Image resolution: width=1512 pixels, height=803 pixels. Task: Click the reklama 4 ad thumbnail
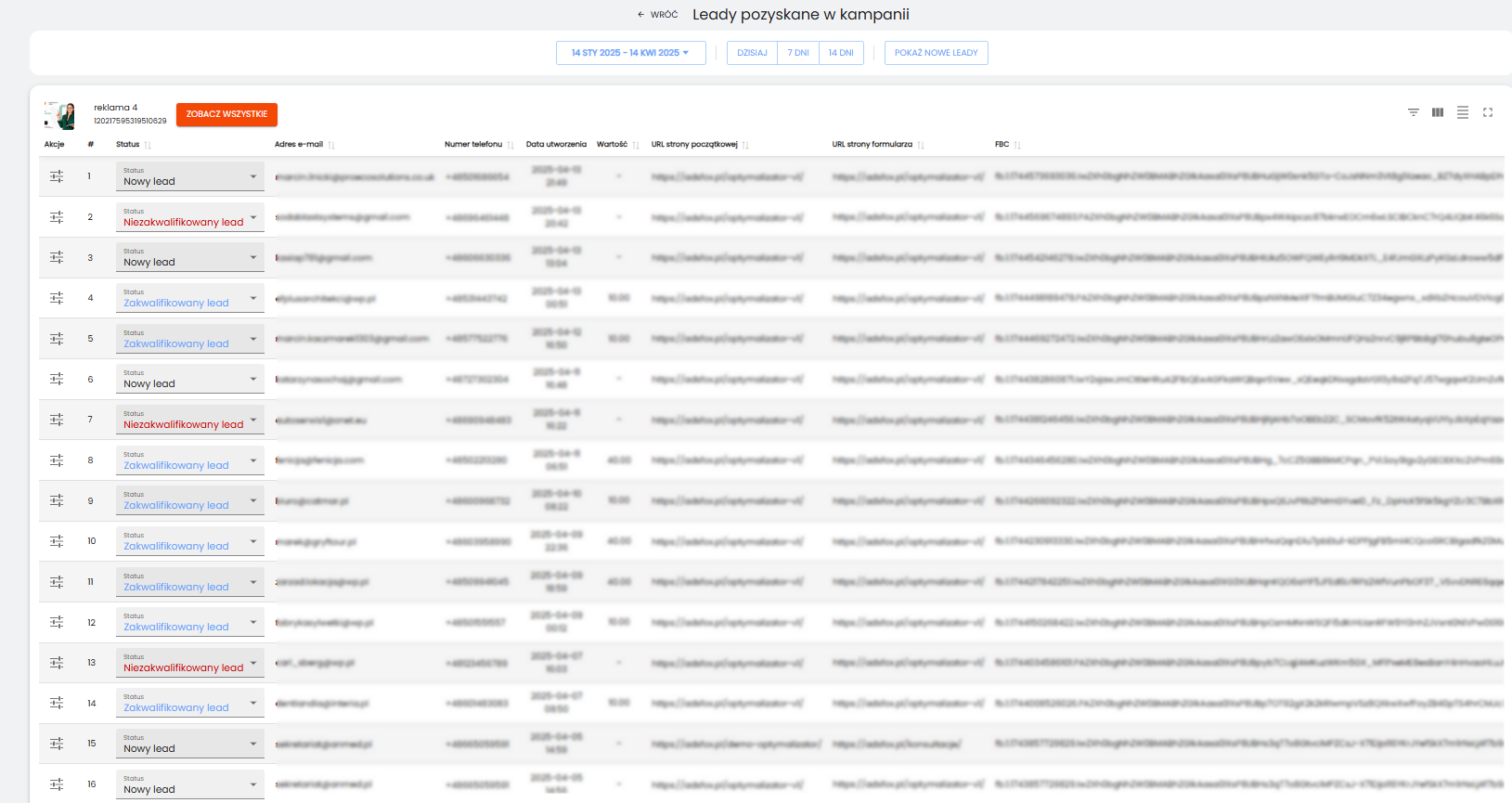click(61, 115)
